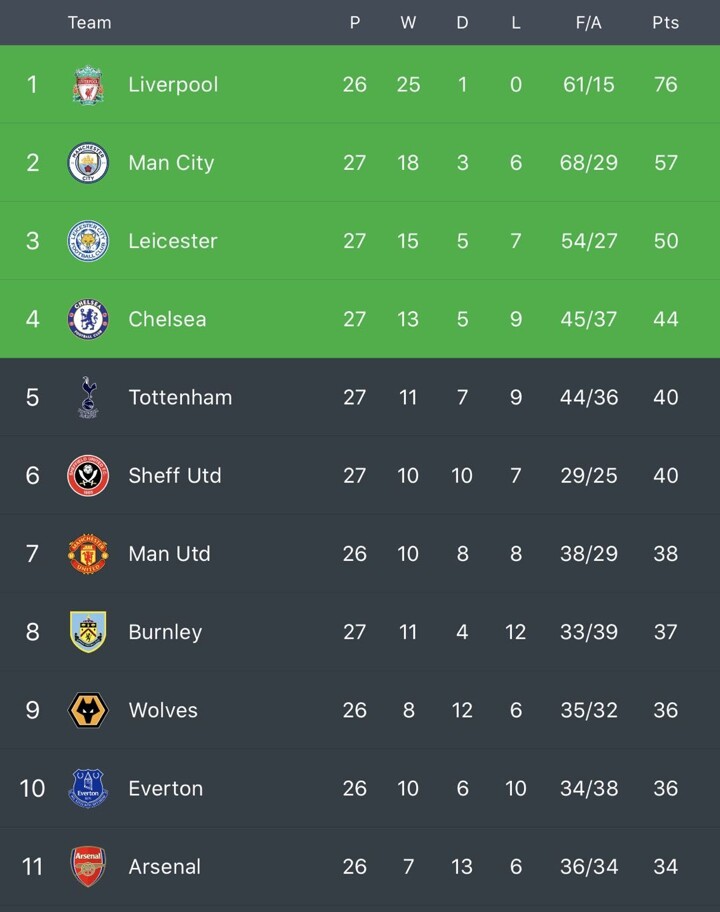Tap the Chelsea club crest

pyautogui.click(x=88, y=319)
